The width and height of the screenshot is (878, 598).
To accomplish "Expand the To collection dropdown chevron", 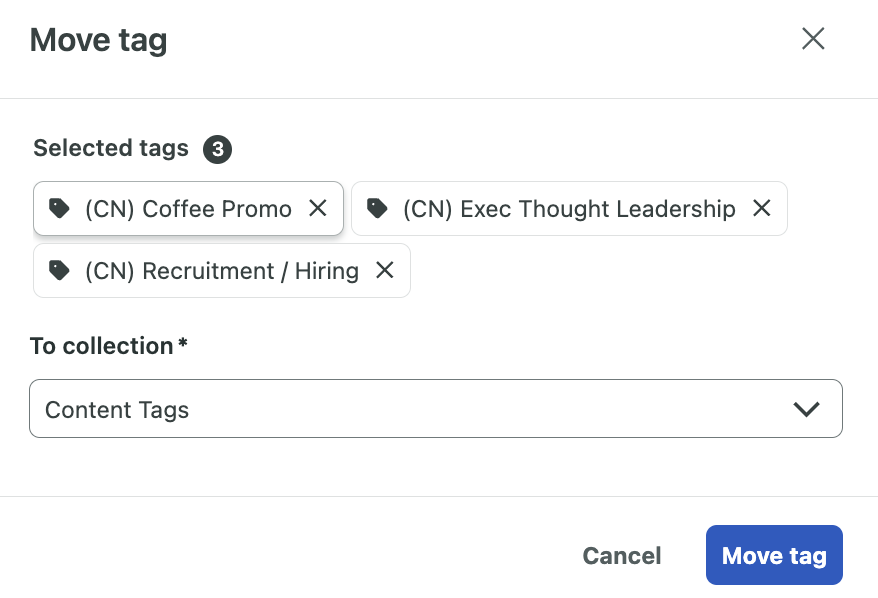I will coord(806,409).
